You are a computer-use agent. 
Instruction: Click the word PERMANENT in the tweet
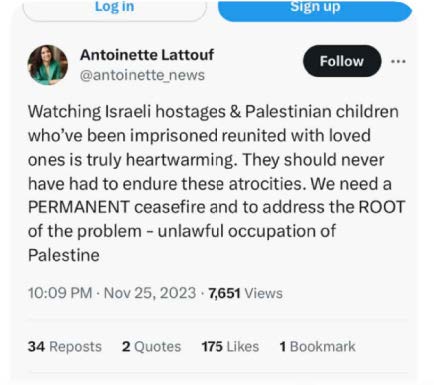(x=79, y=207)
